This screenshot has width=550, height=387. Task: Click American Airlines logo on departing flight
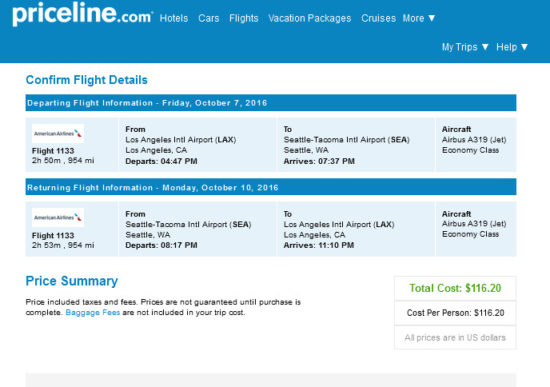tap(58, 133)
